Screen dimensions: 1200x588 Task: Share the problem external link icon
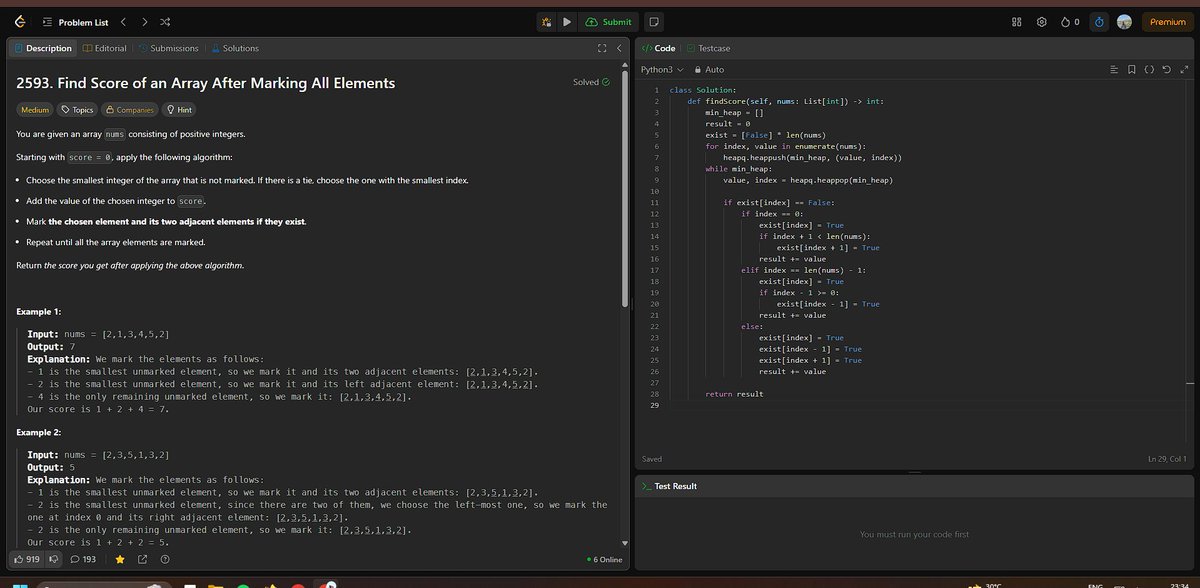click(x=142, y=559)
